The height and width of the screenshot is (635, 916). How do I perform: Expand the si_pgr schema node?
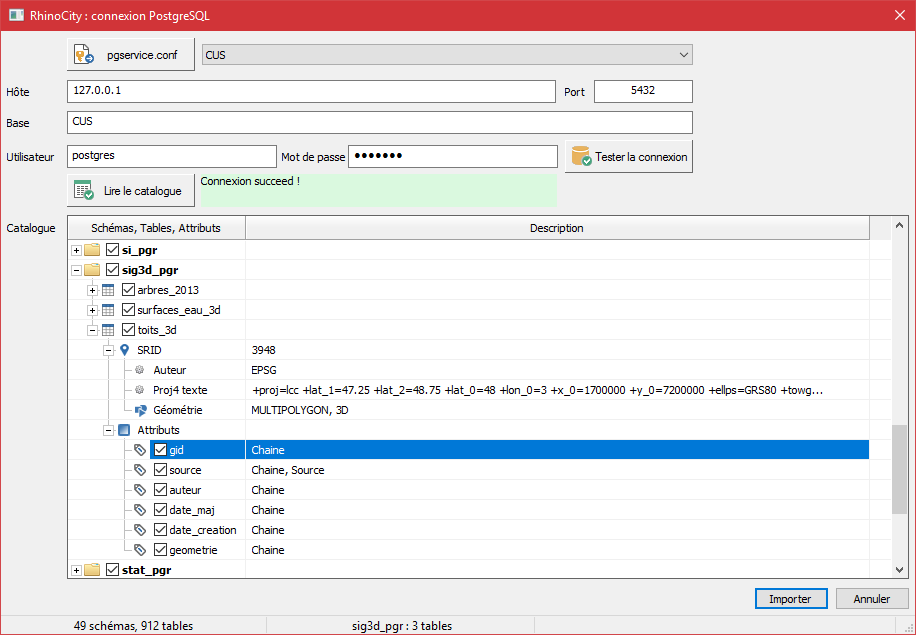tap(77, 251)
